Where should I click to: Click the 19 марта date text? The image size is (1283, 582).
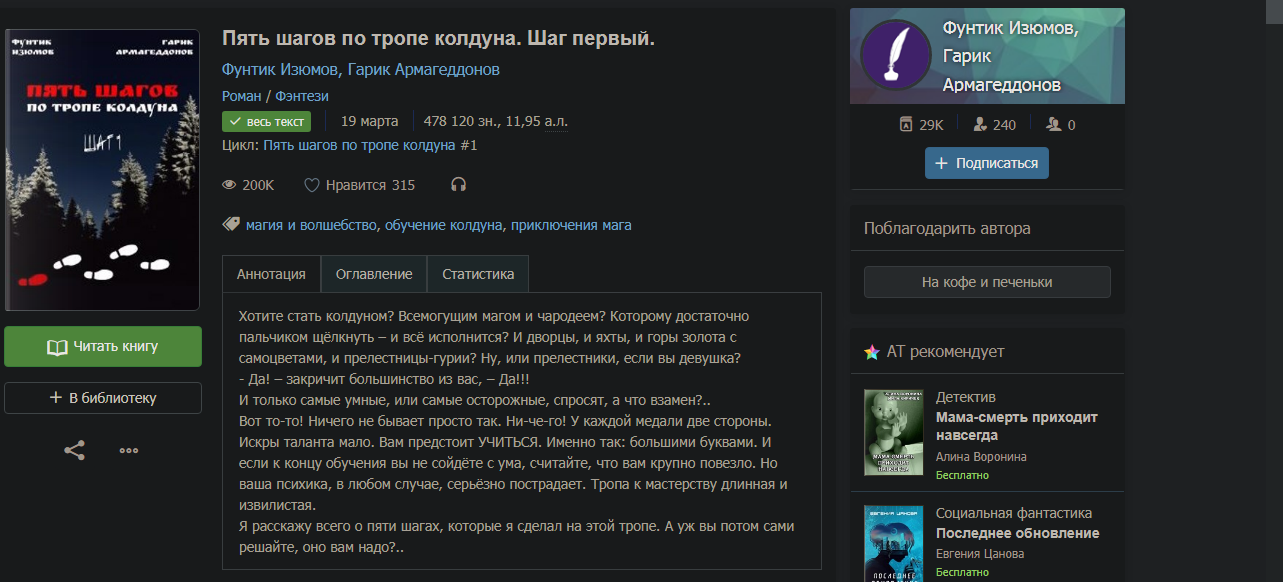point(369,121)
